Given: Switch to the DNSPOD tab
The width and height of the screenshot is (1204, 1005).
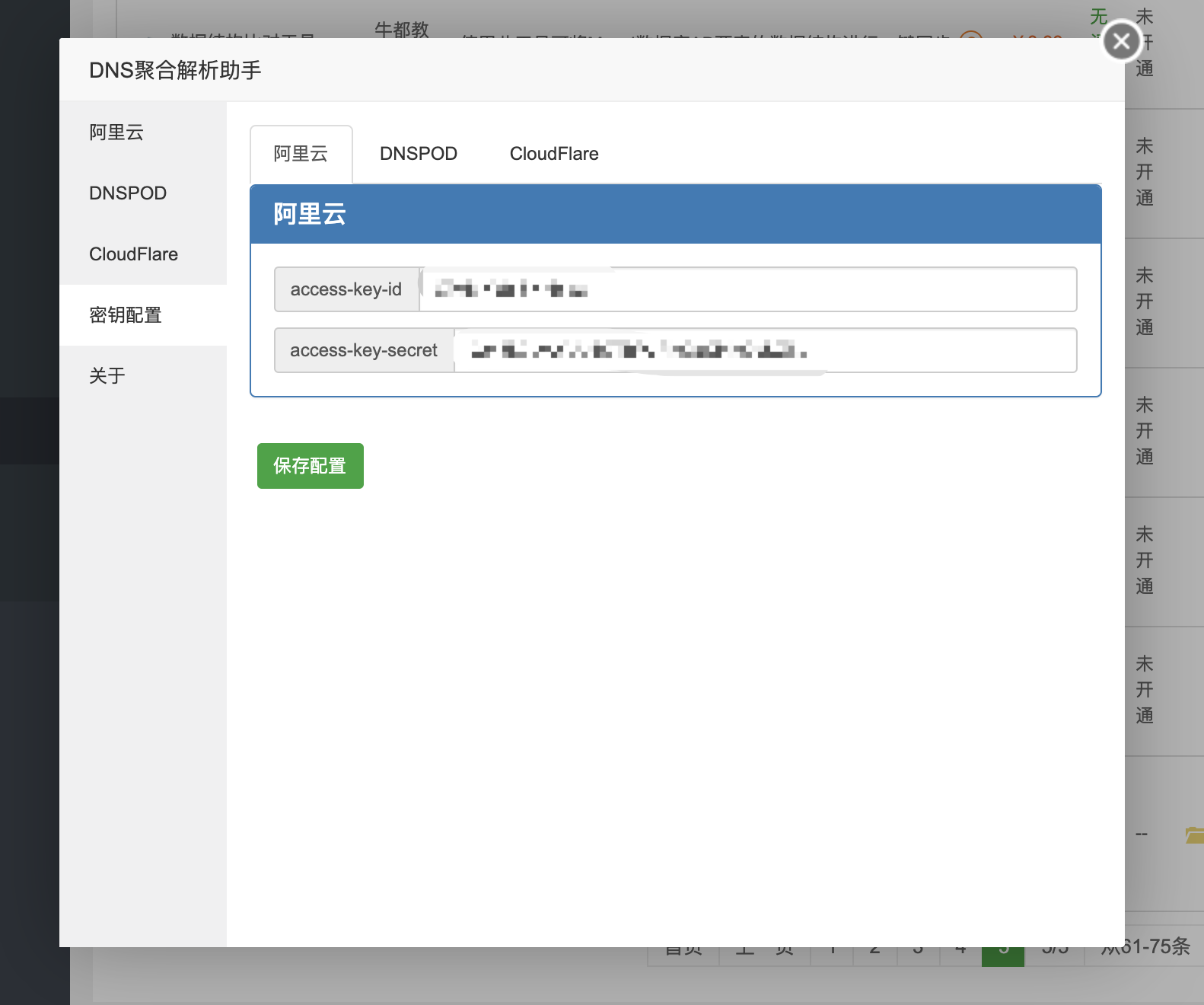Looking at the screenshot, I should coord(419,154).
